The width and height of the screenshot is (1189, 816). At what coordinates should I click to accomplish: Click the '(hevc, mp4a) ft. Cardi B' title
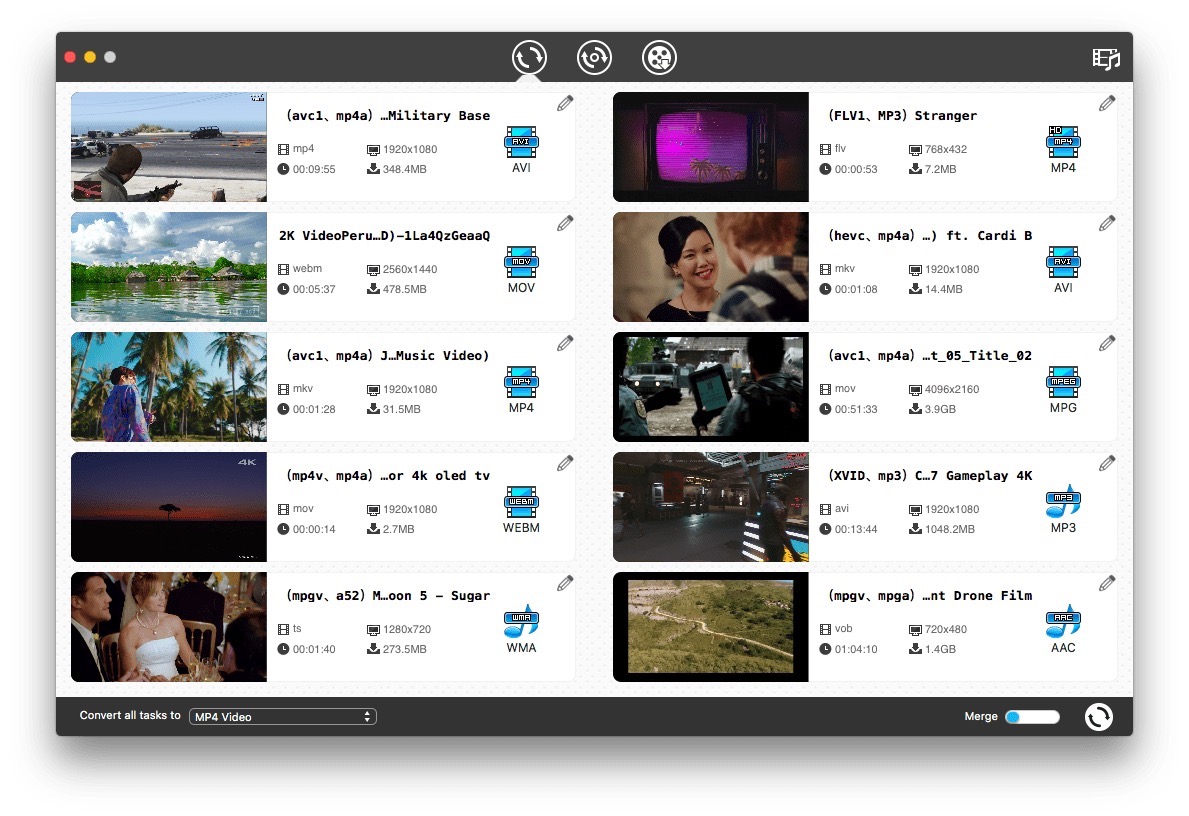click(930, 236)
